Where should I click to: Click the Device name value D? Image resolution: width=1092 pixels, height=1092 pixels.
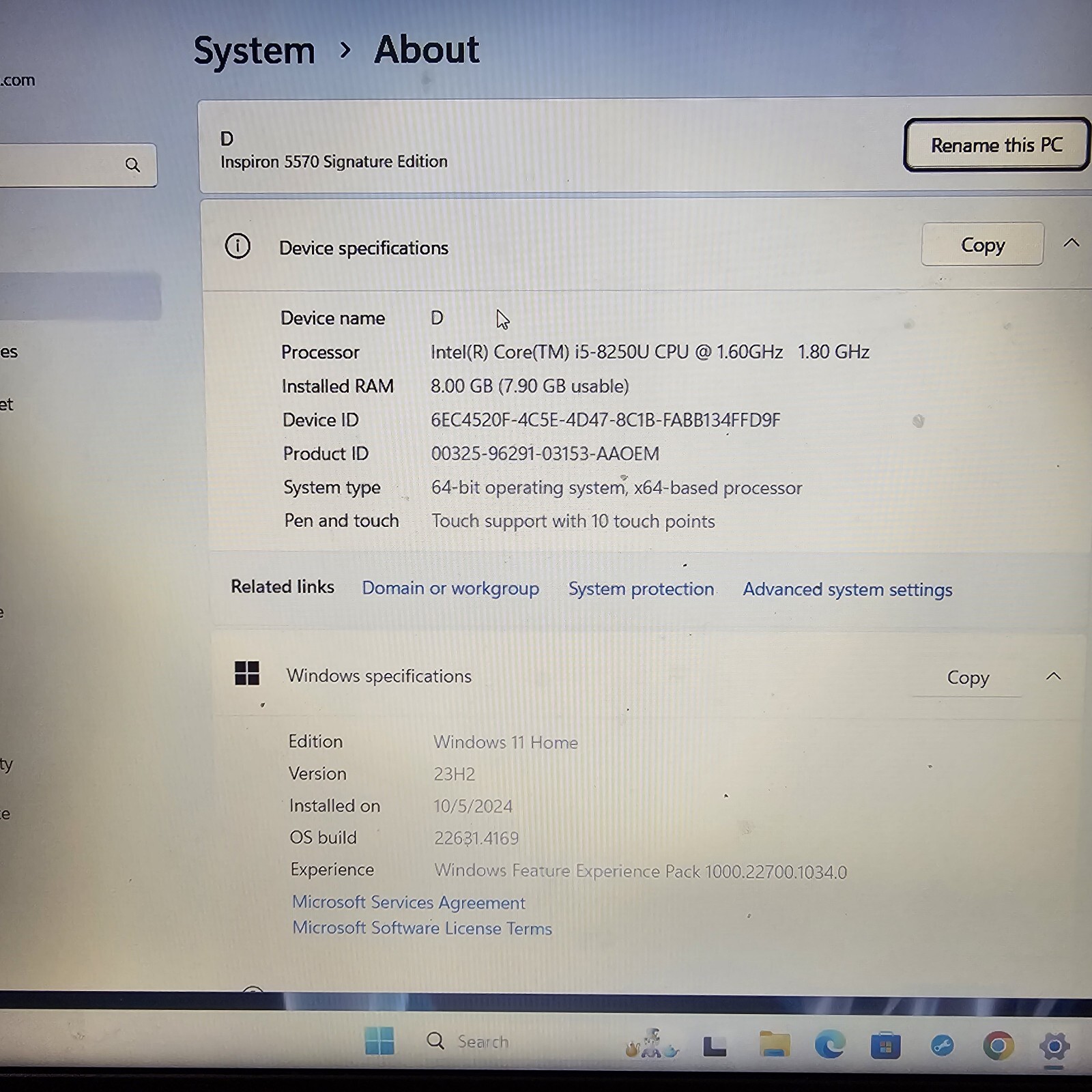point(437,318)
